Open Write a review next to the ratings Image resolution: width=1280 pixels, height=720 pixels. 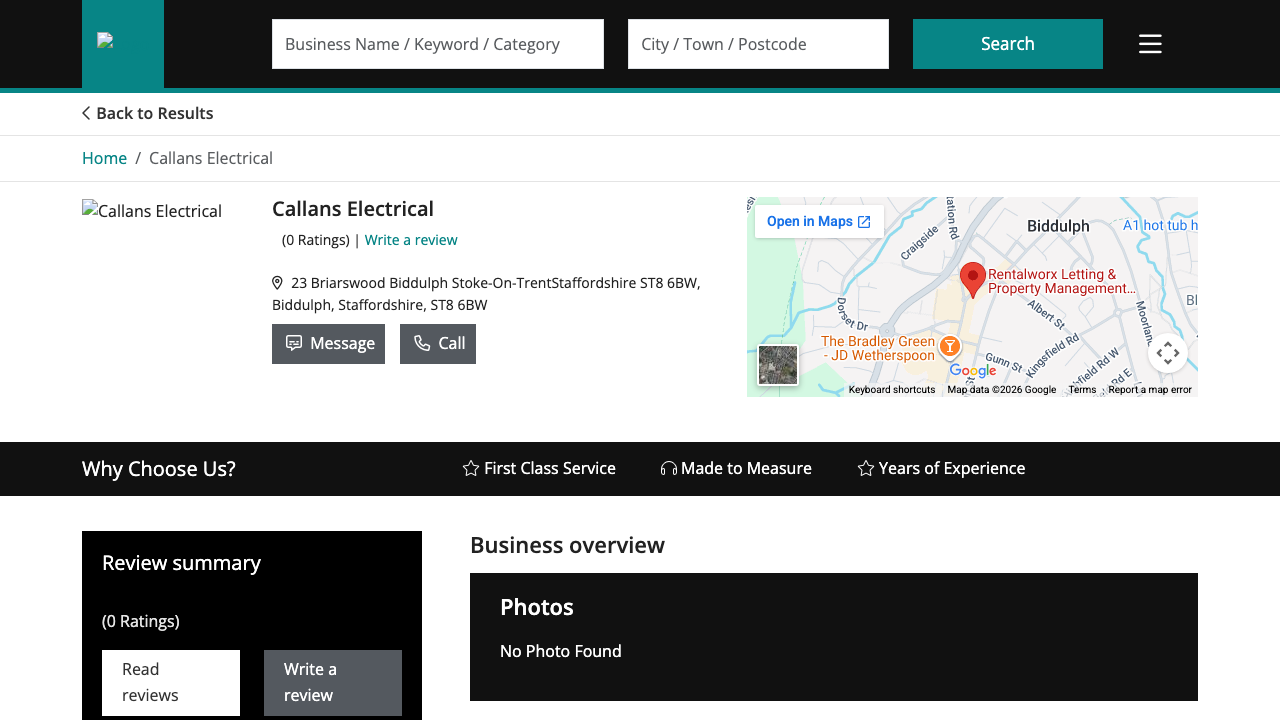coord(411,239)
